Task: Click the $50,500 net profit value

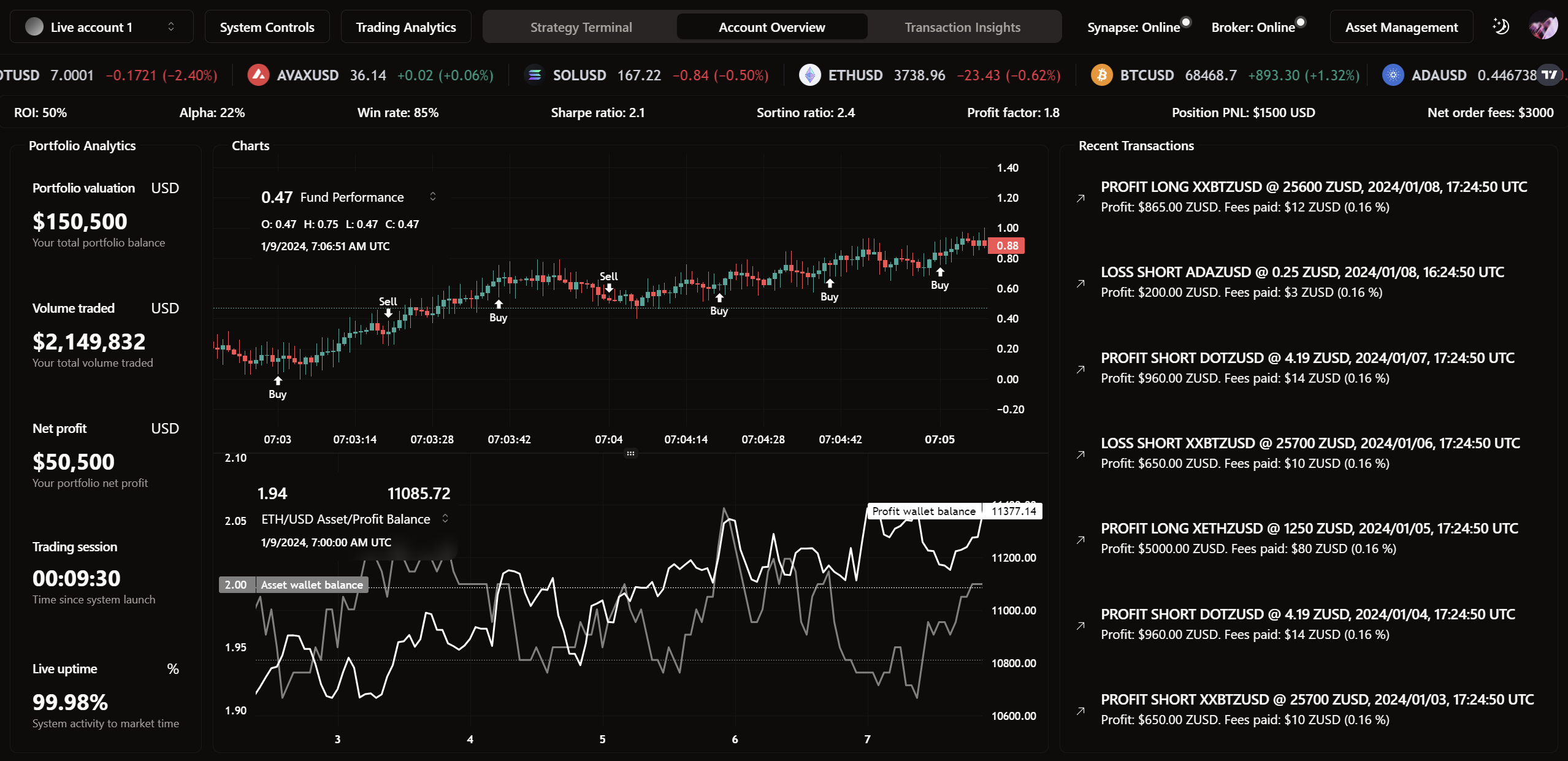Action: click(x=74, y=462)
